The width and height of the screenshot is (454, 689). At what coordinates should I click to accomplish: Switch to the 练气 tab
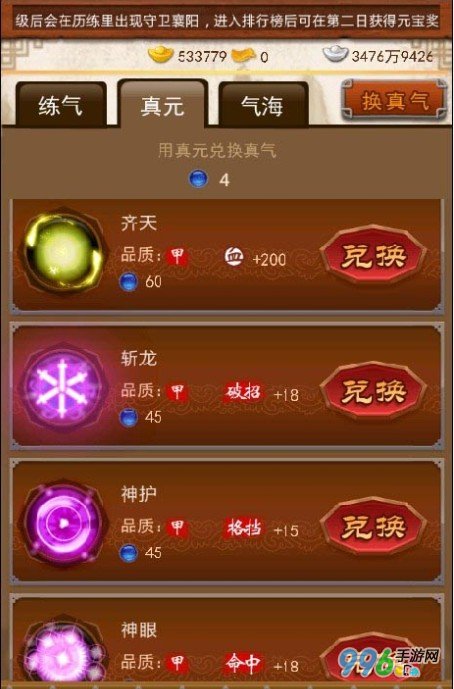click(x=61, y=105)
